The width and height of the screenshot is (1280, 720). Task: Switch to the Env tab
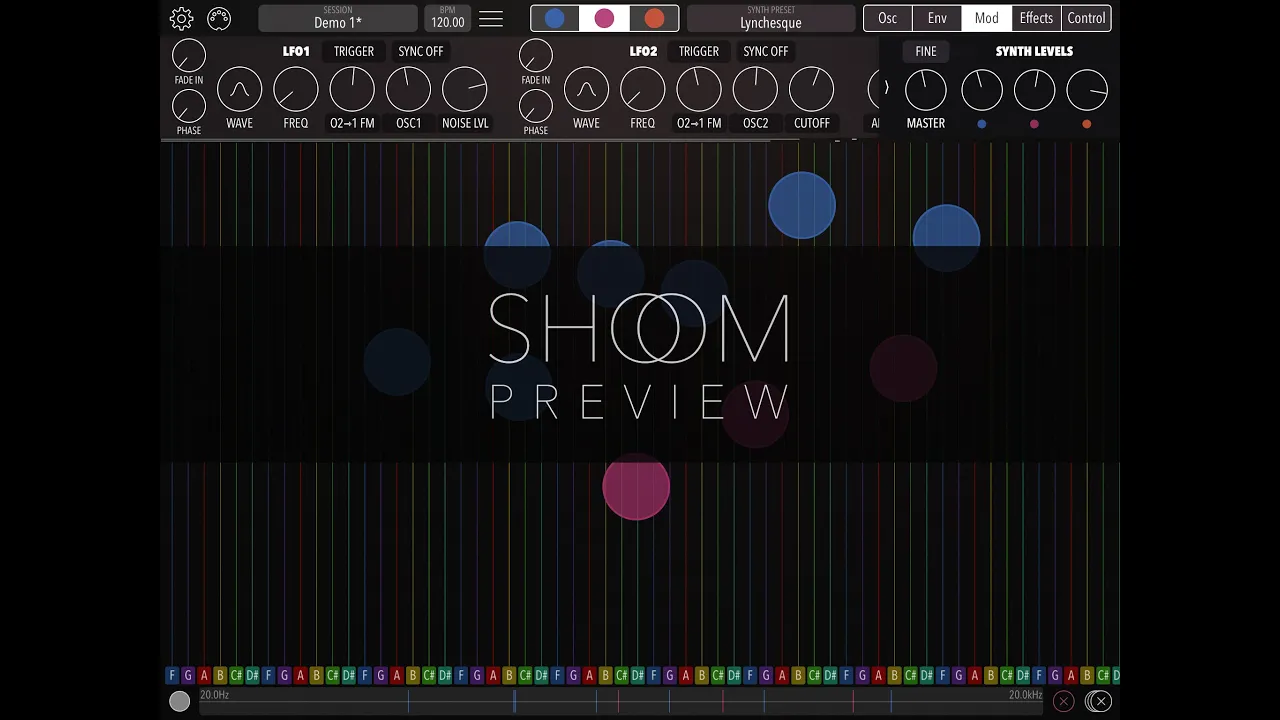pyautogui.click(x=937, y=18)
